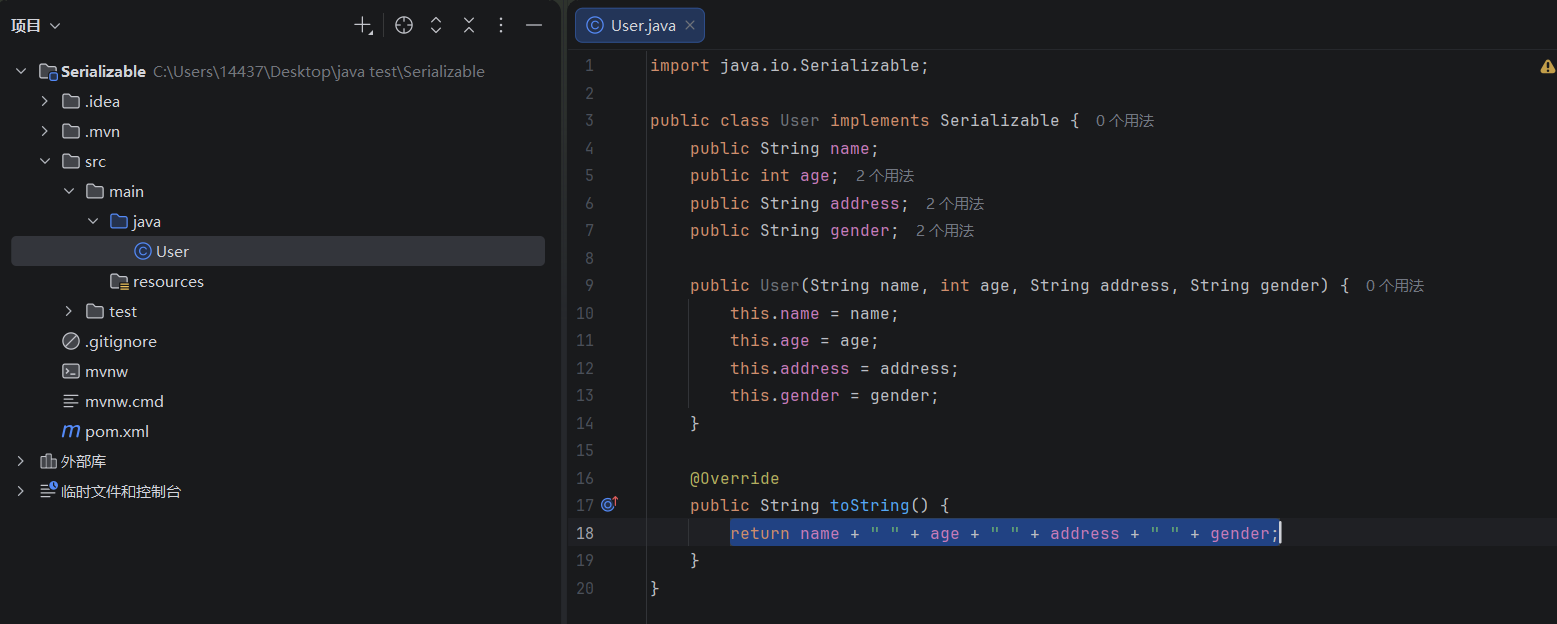Open project panel options (three dots)
1557x624 pixels.
pos(501,26)
